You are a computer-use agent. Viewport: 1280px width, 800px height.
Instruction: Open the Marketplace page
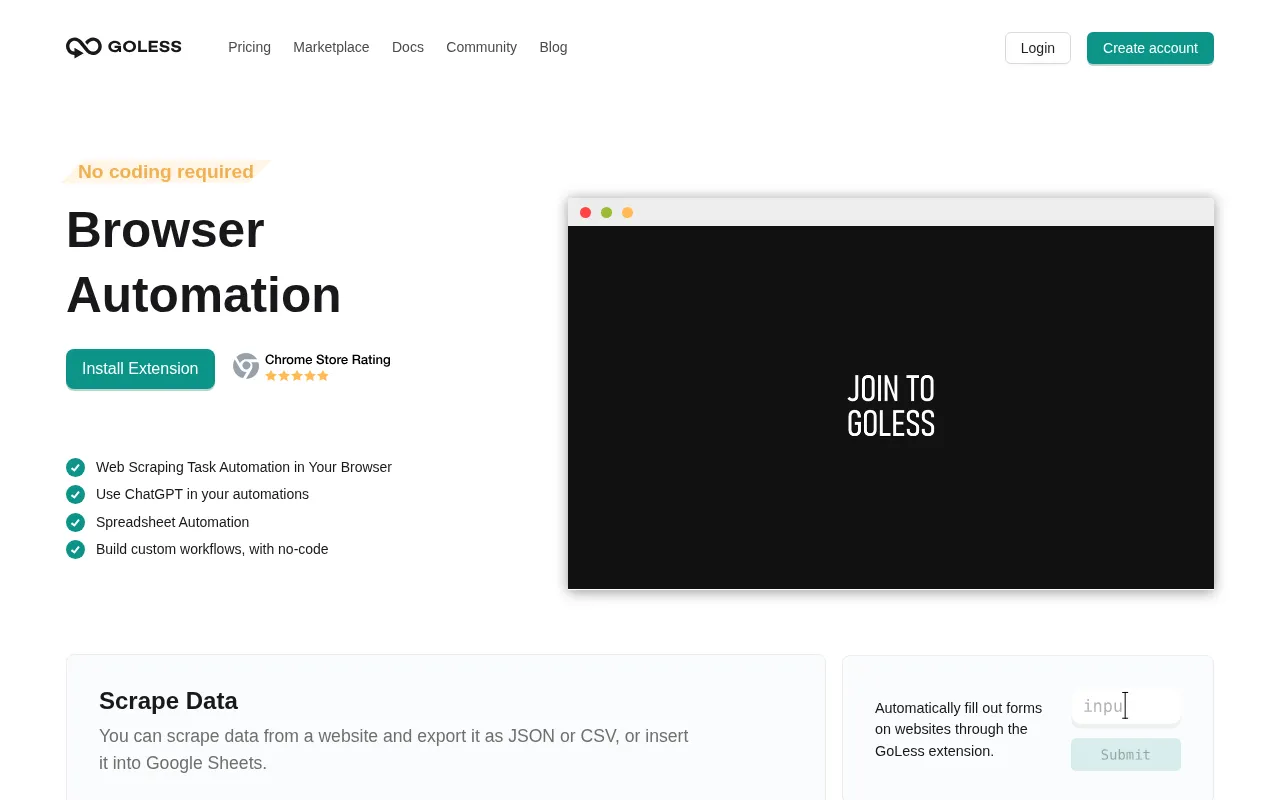[x=331, y=47]
